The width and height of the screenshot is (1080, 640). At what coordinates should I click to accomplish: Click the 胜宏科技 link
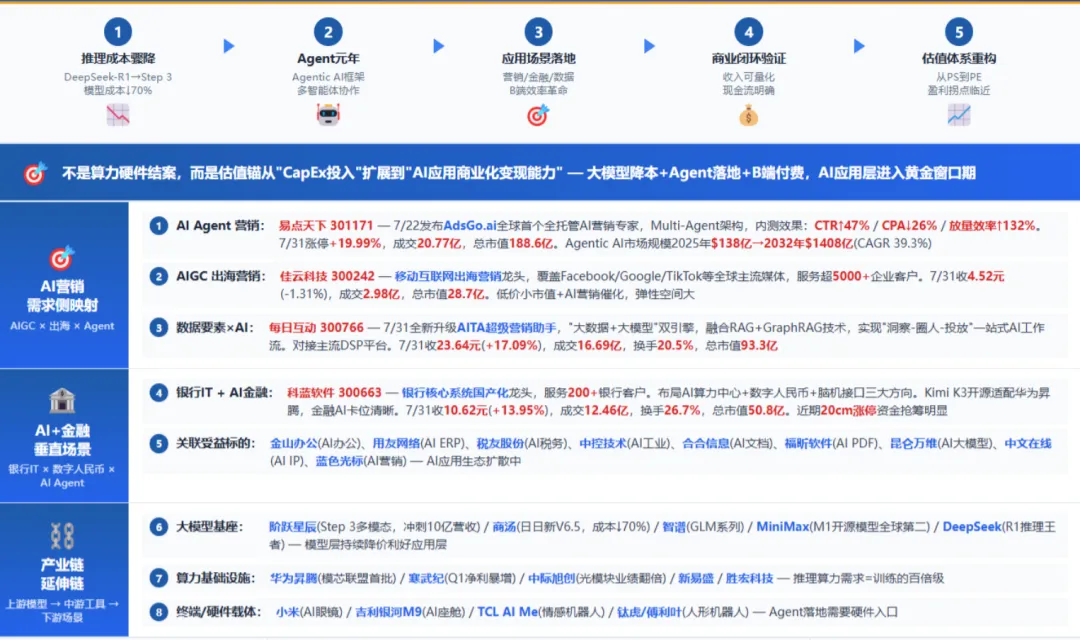[749, 578]
